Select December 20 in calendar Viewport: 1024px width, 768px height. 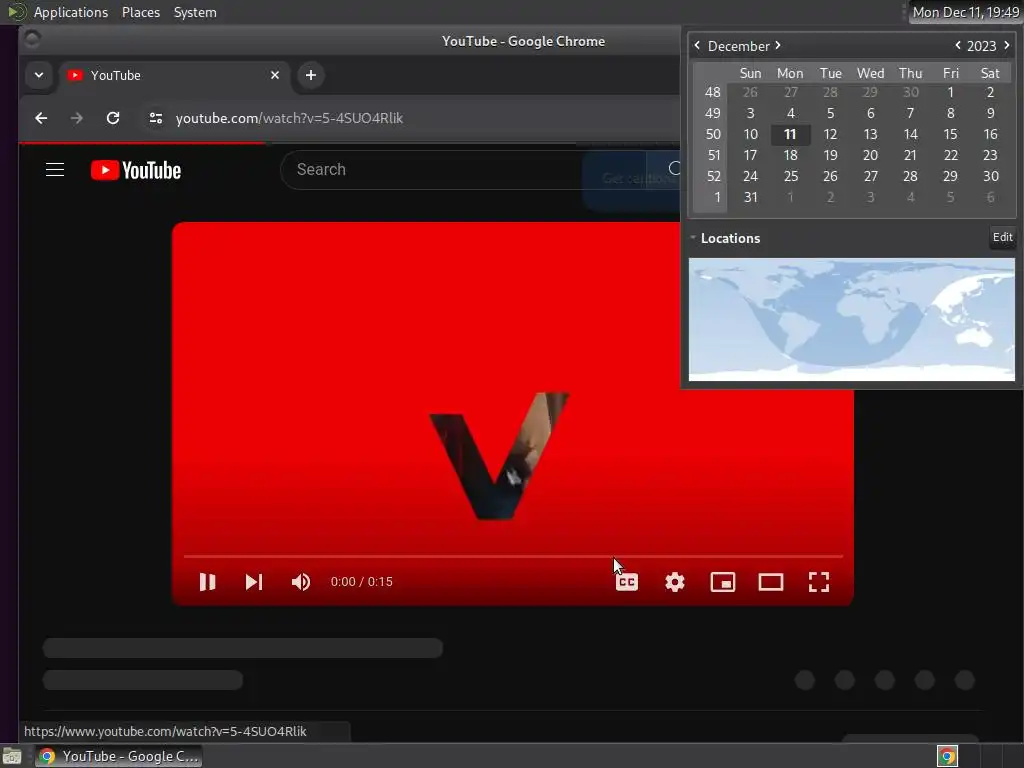[871, 155]
